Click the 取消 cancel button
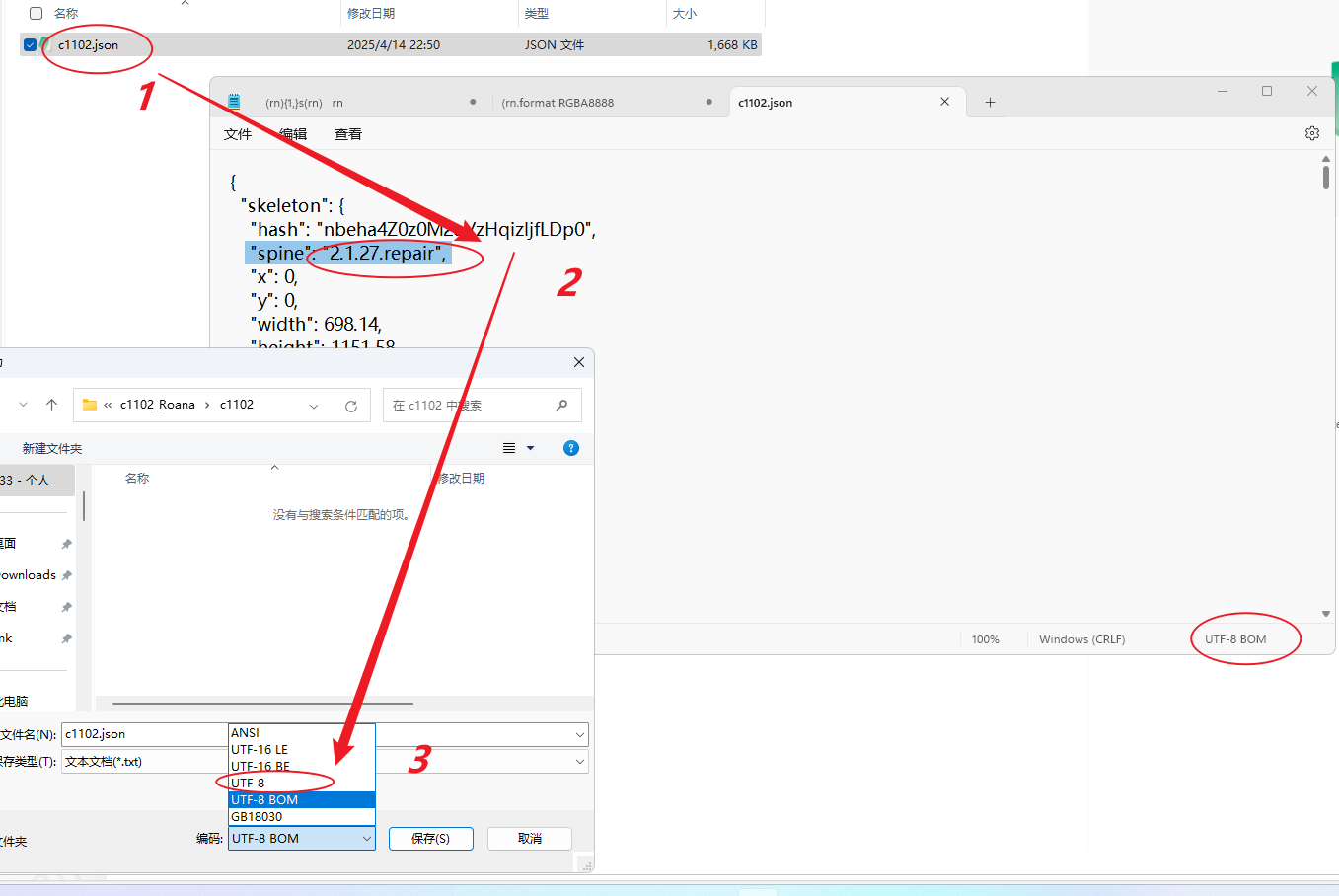This screenshot has height=896, width=1339. click(530, 838)
